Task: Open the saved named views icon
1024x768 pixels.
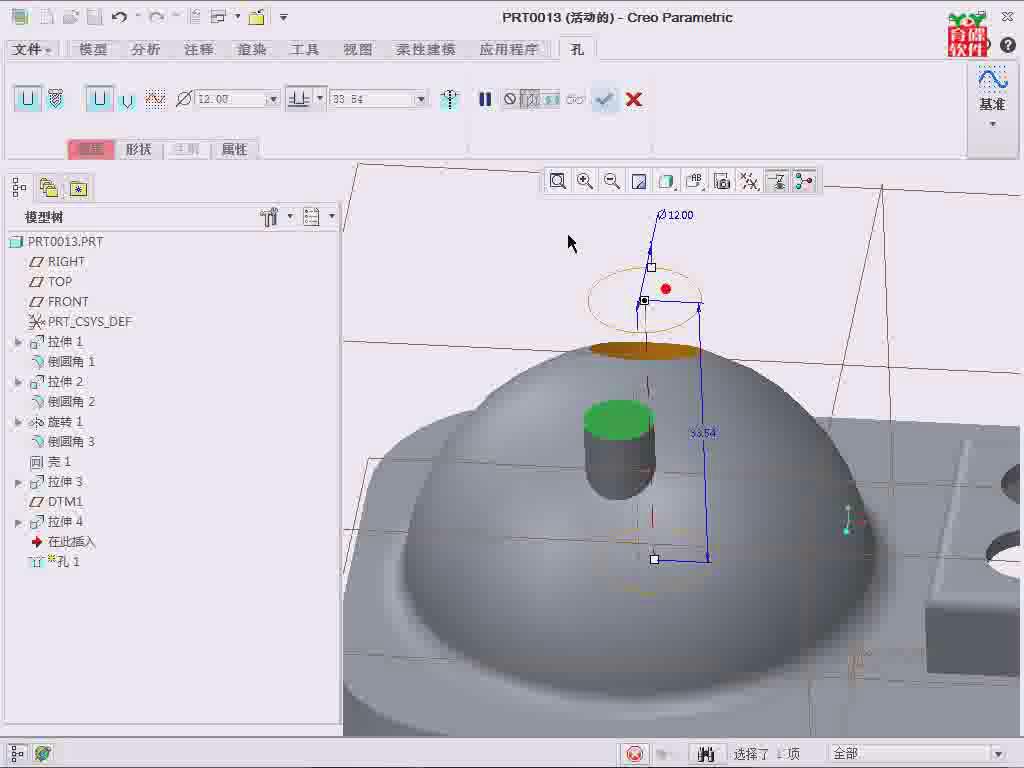Action: click(x=694, y=181)
